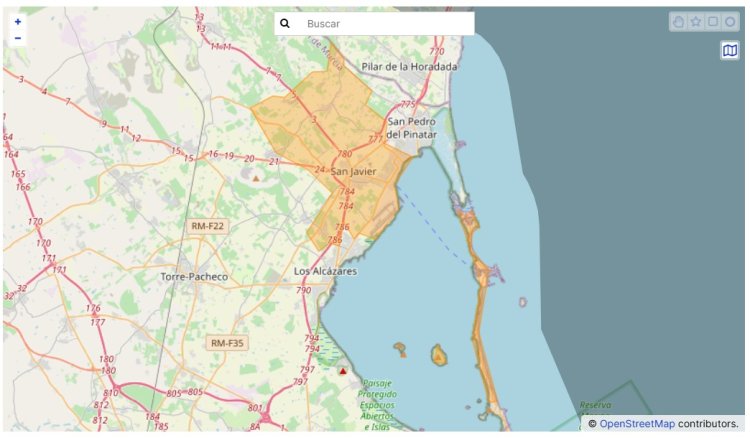
Task: Select the star polygon draw tool
Action: click(x=696, y=22)
